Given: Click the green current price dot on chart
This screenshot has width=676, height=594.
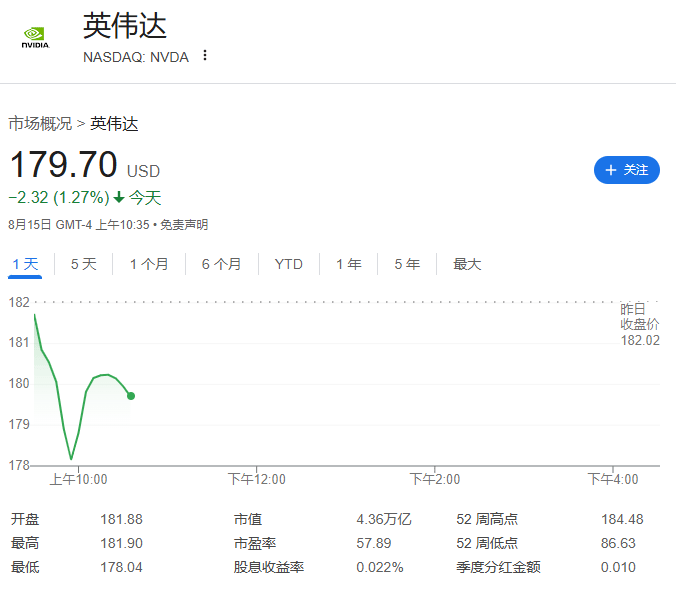Looking at the screenshot, I should point(131,396).
